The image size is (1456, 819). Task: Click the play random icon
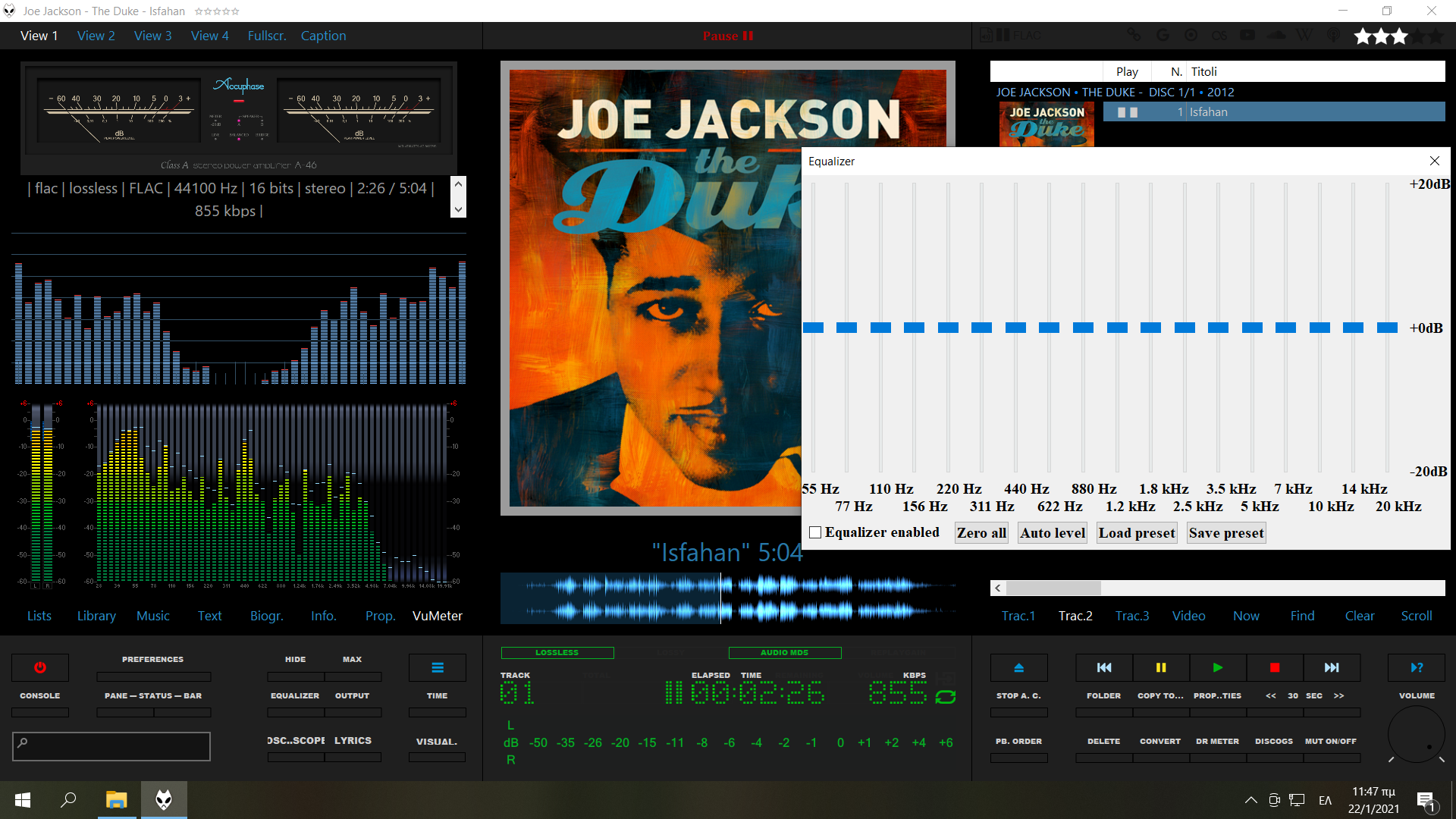pos(1416,667)
